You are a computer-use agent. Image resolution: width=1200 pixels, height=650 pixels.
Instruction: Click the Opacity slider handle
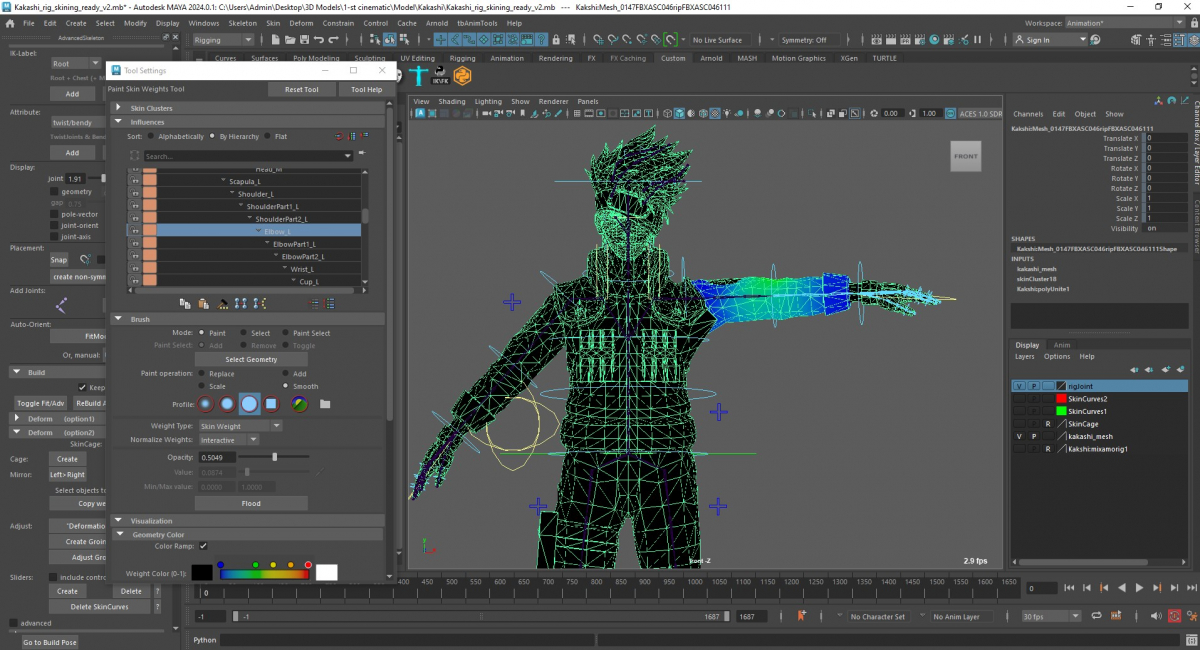[x=275, y=457]
